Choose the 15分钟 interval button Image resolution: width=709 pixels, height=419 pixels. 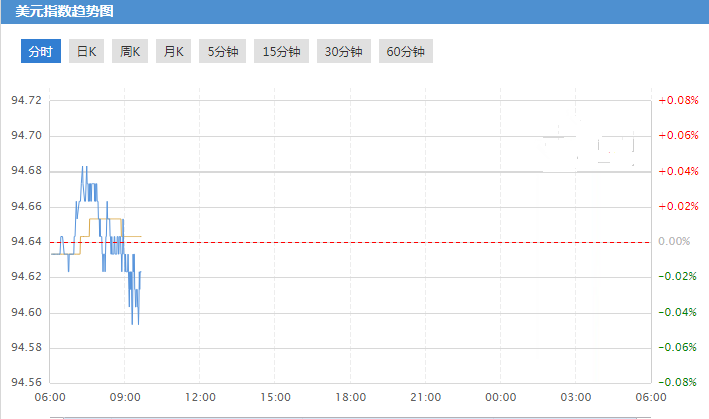tap(281, 52)
